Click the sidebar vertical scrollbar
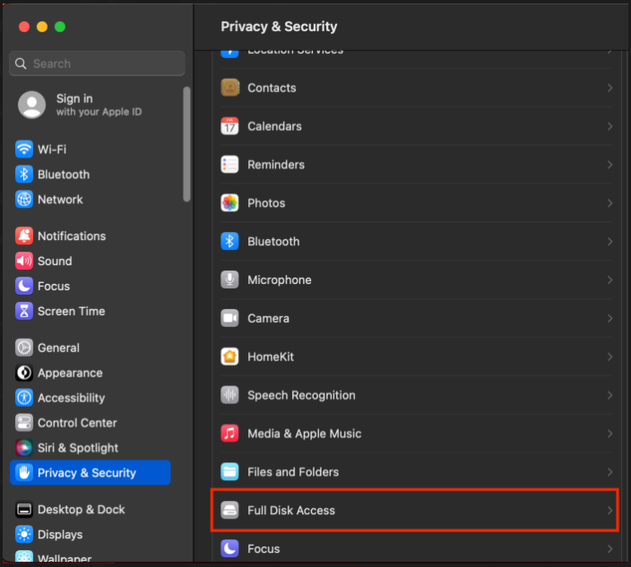Screen dimensions: 631x567 point(187,143)
